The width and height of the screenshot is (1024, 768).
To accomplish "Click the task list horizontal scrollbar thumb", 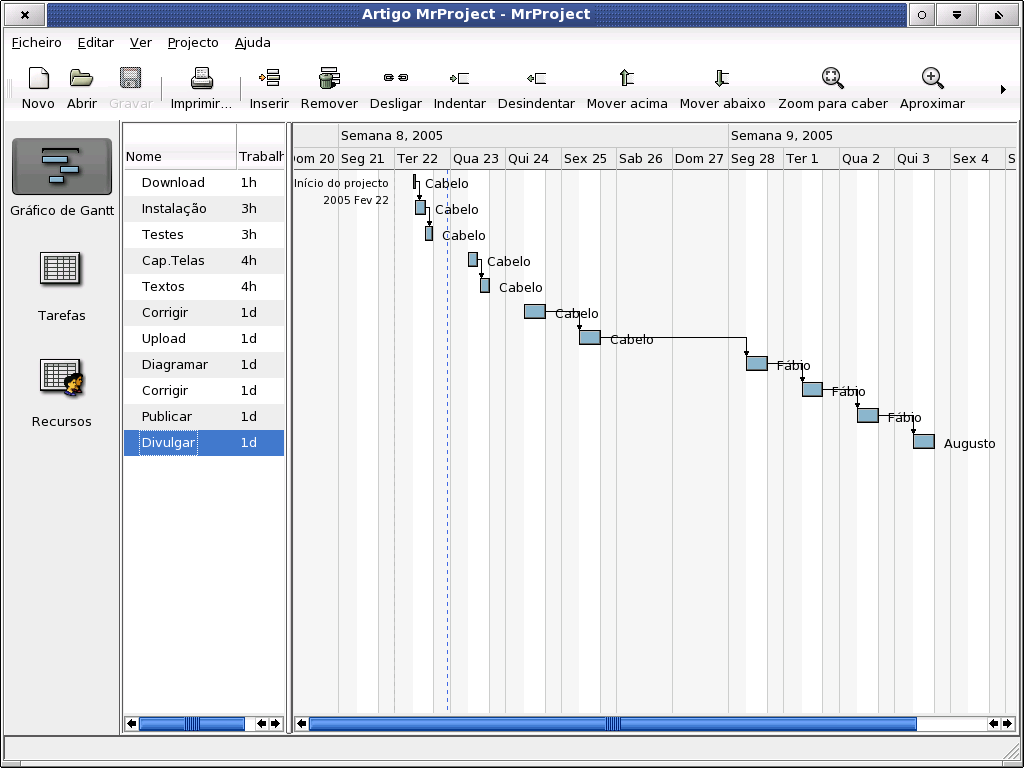I will point(192,724).
